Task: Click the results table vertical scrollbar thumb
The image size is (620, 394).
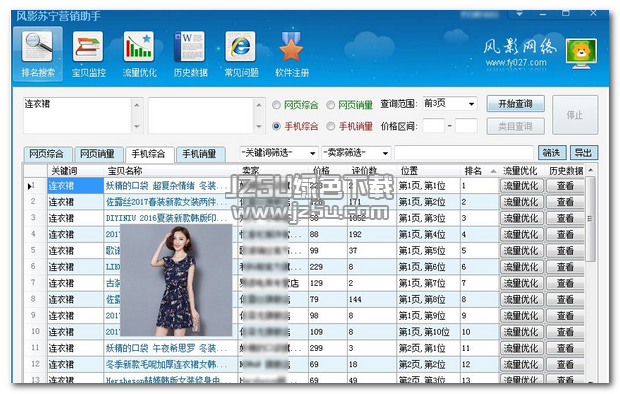Action: 590,219
